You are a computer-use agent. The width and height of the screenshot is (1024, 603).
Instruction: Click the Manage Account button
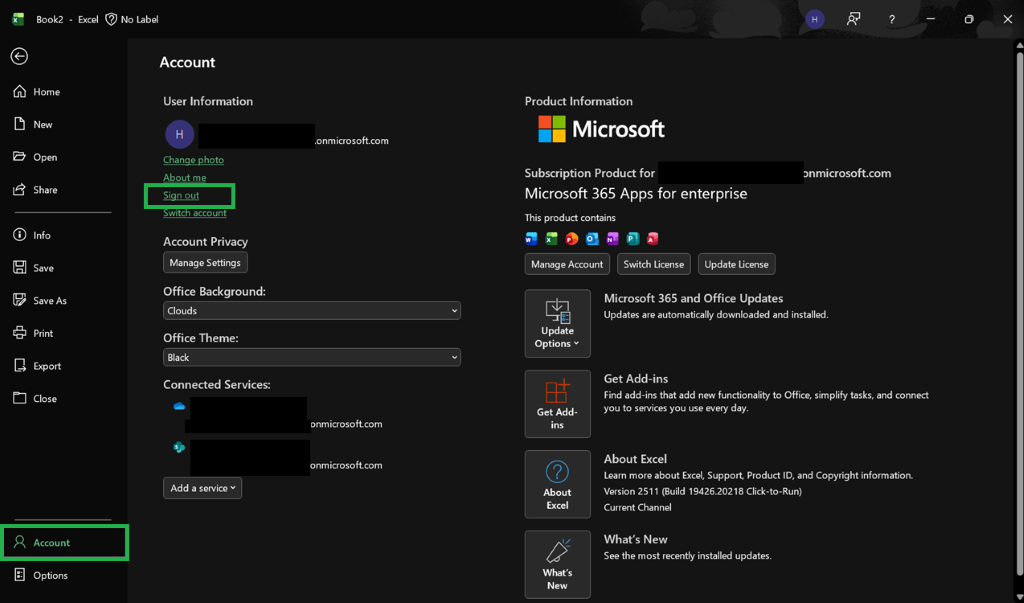[x=567, y=265]
